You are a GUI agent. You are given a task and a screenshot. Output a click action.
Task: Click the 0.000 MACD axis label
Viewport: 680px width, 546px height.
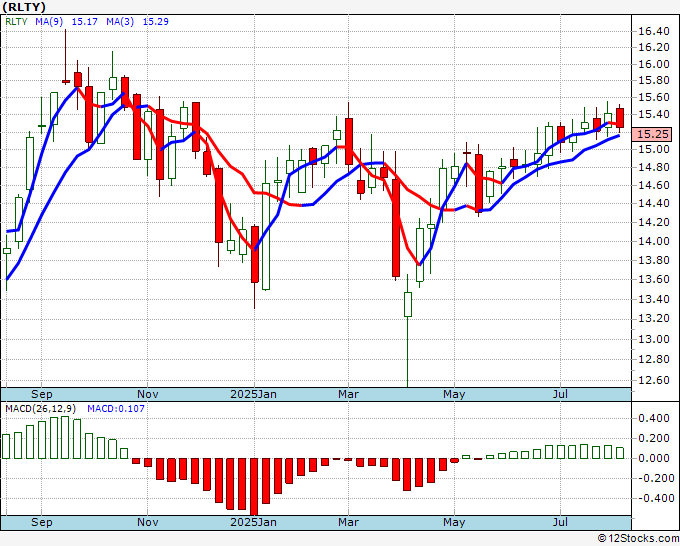[654, 458]
